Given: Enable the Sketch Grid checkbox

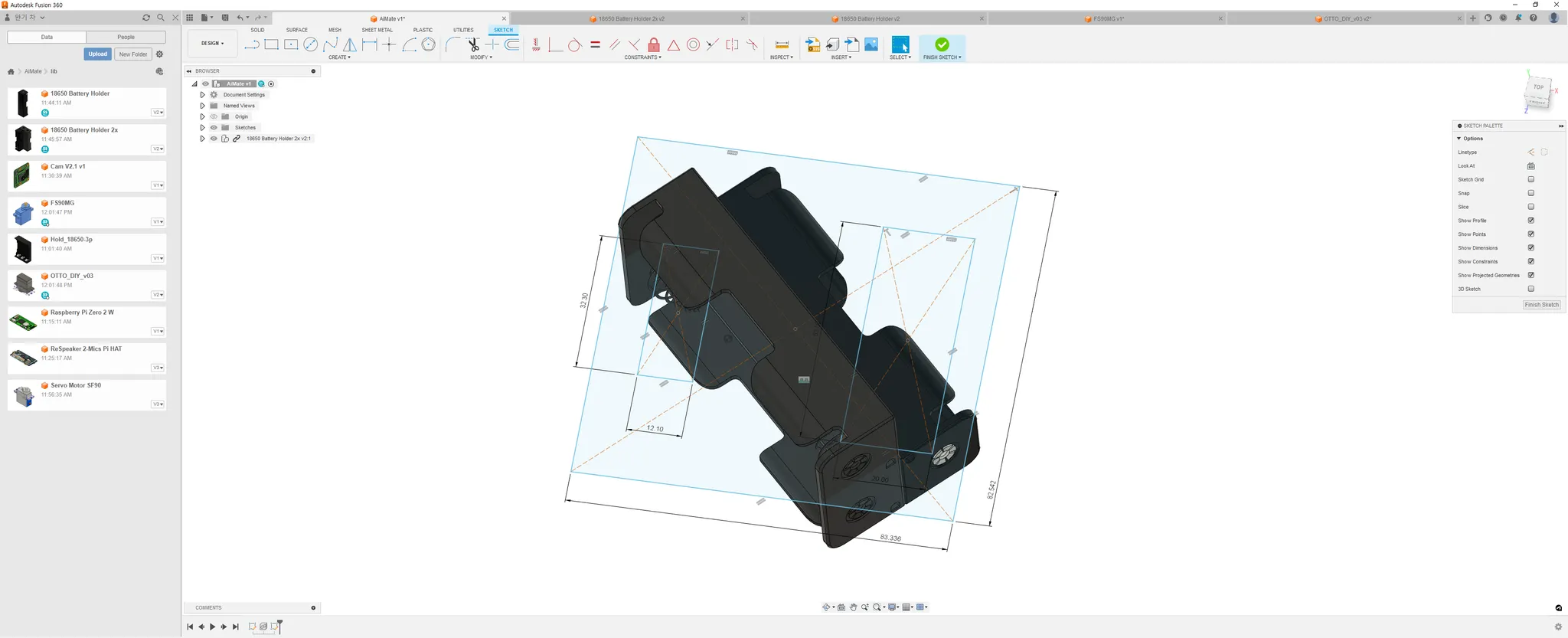Looking at the screenshot, I should click(x=1531, y=179).
